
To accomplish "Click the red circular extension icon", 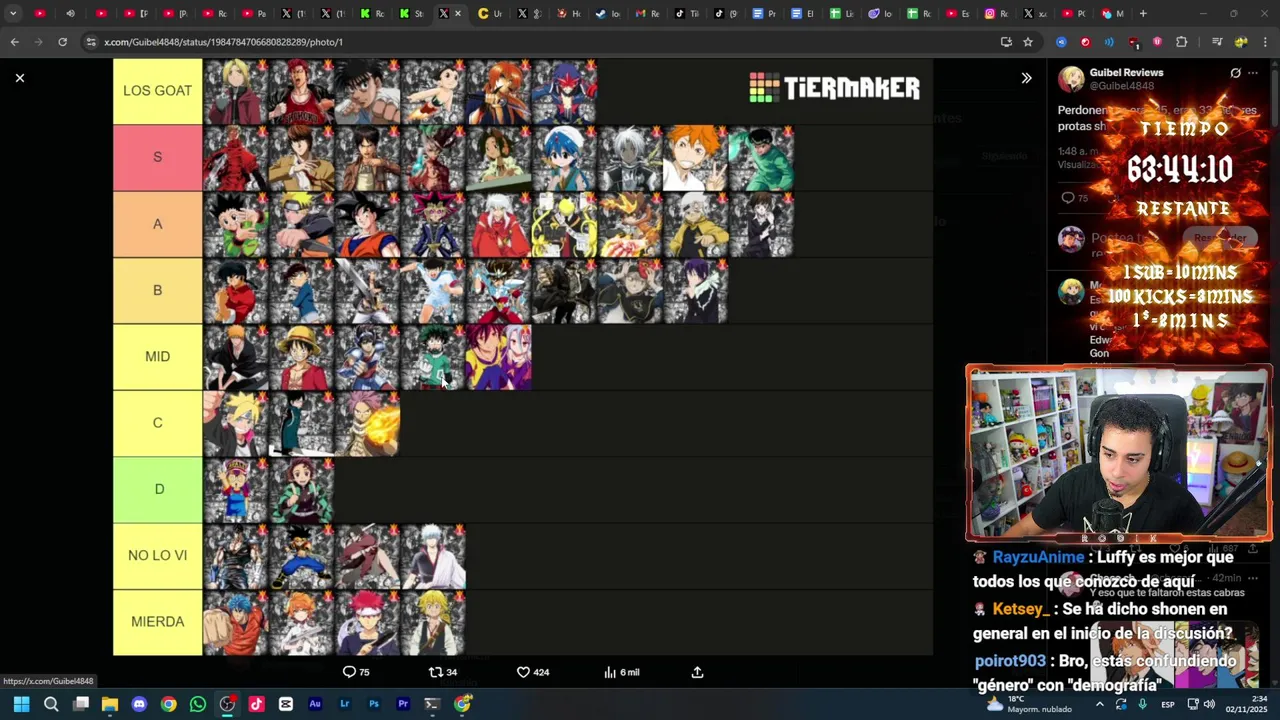I will click(x=1085, y=42).
